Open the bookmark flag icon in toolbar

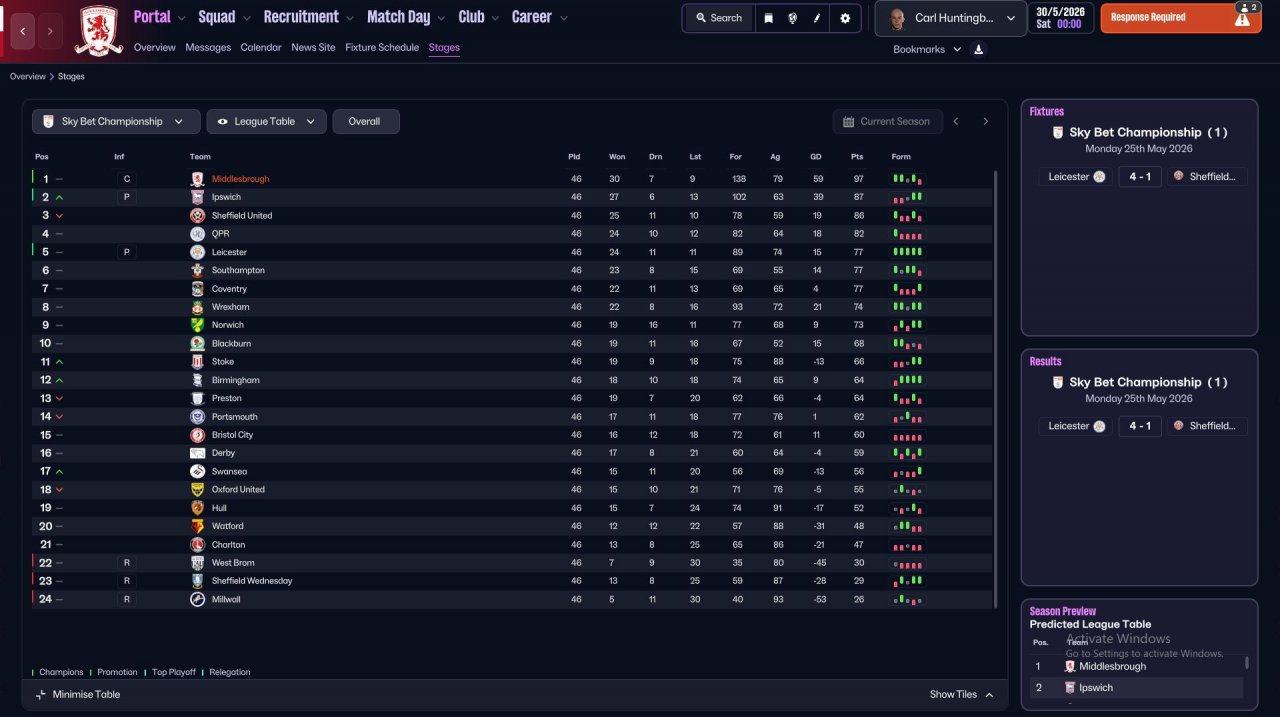pos(769,18)
